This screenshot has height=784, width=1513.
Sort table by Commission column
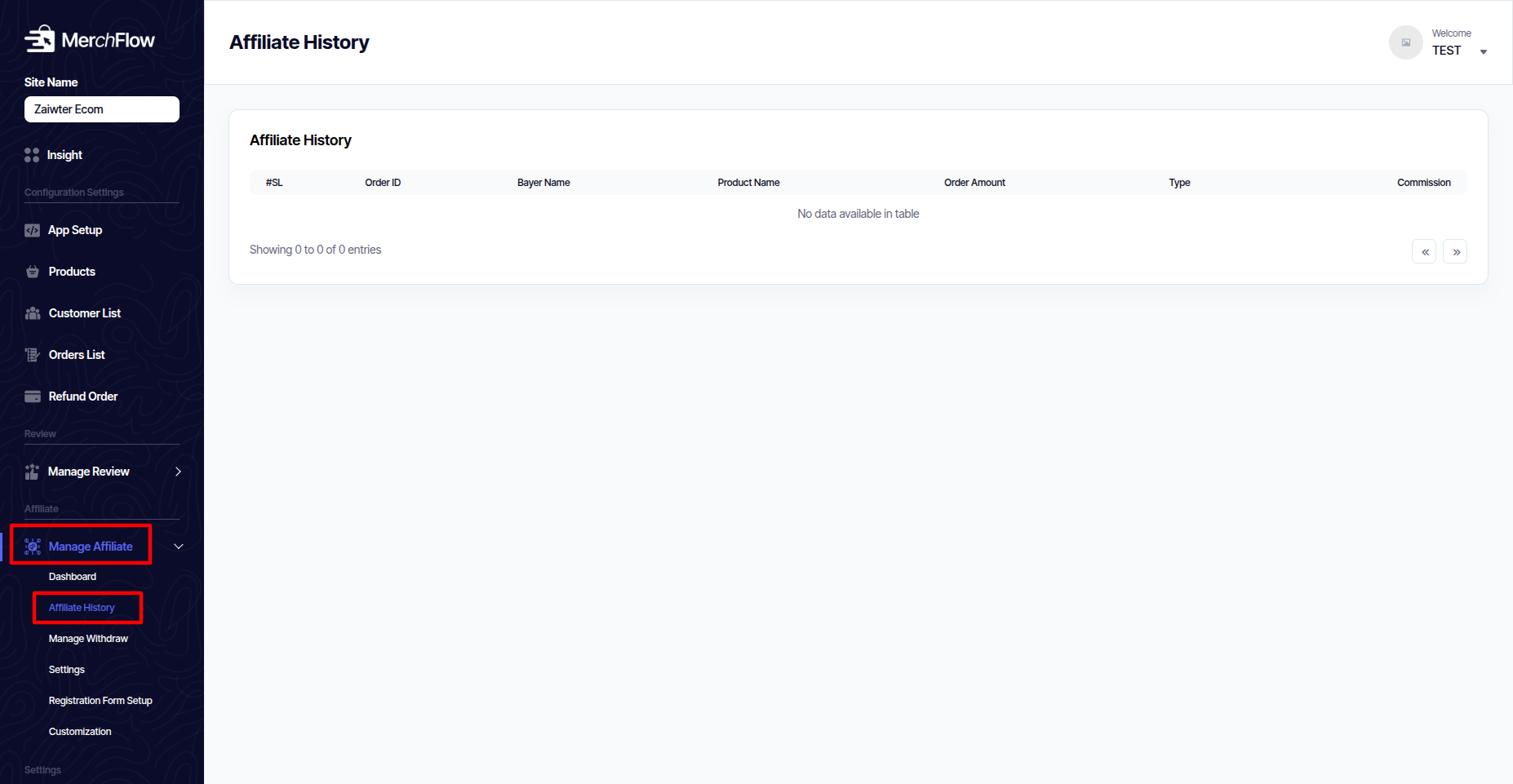[1423, 183]
